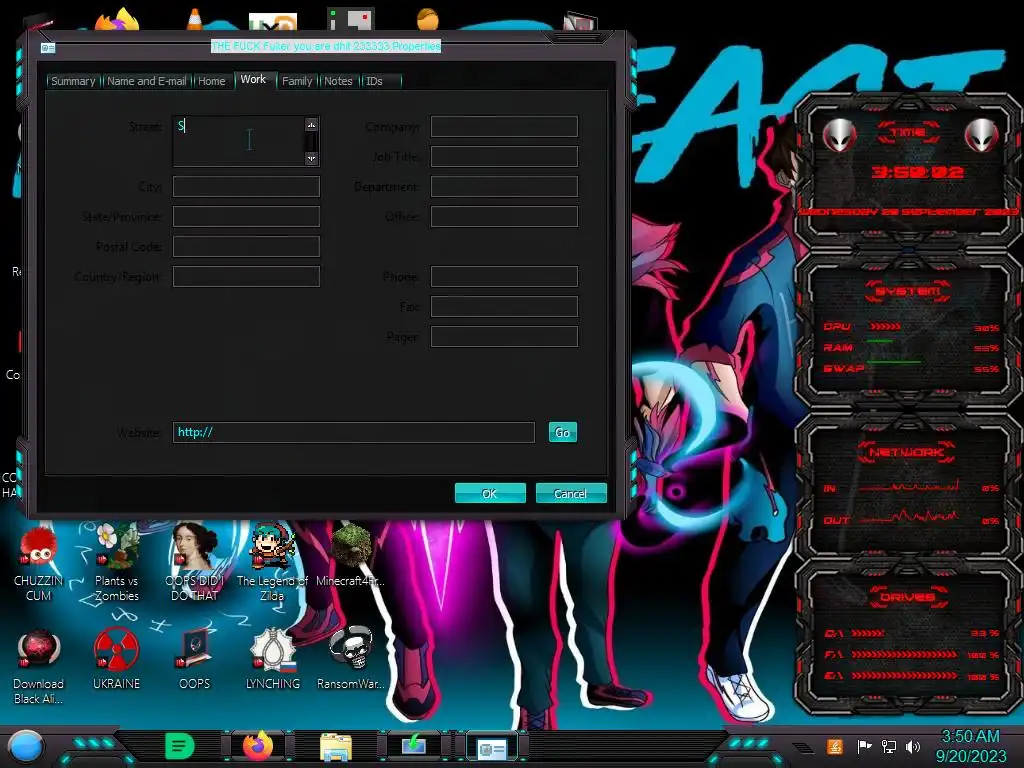Click the Start orb on the taskbar
1024x768 pixels.
pyautogui.click(x=25, y=747)
